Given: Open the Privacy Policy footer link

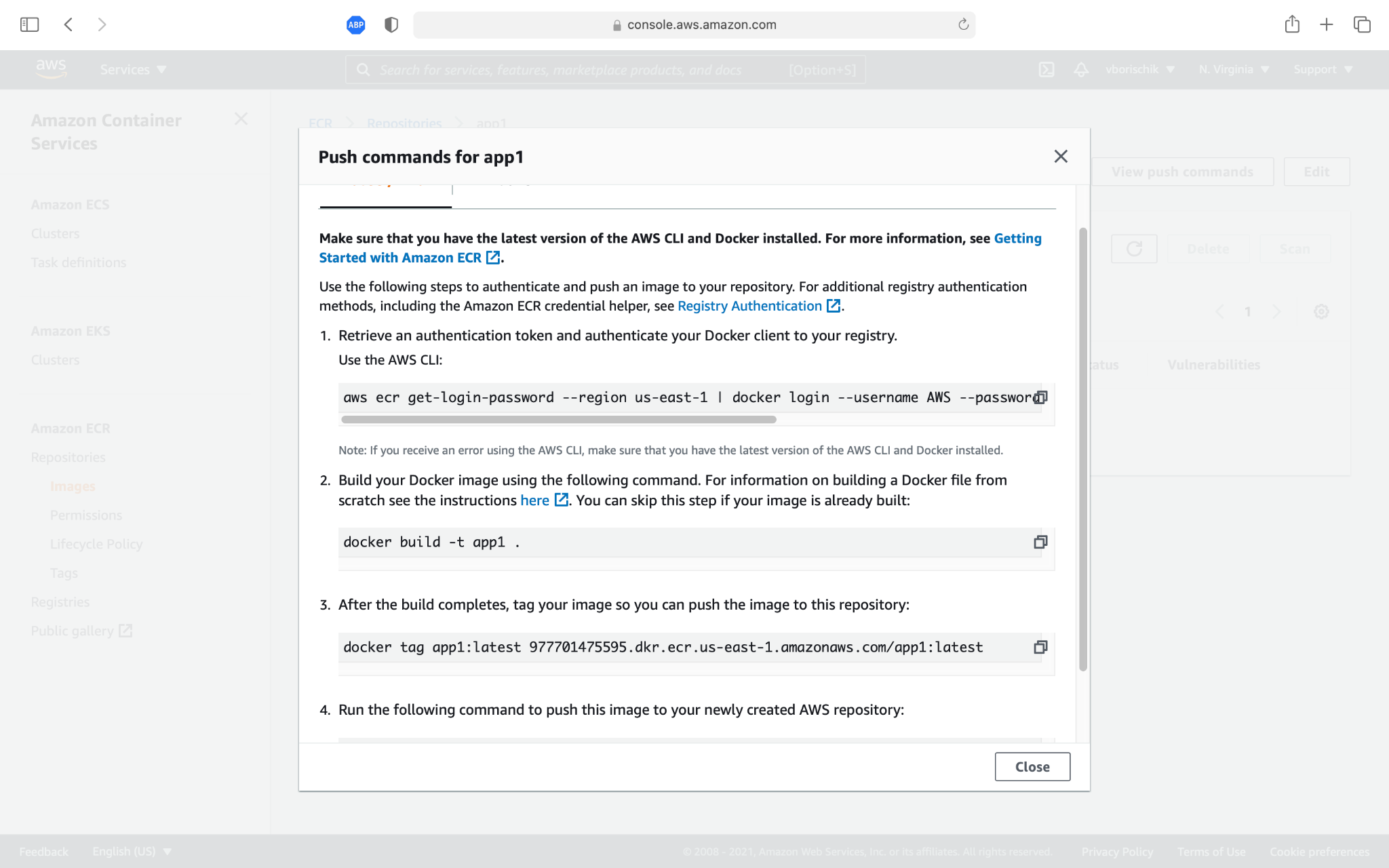Looking at the screenshot, I should point(1117,852).
